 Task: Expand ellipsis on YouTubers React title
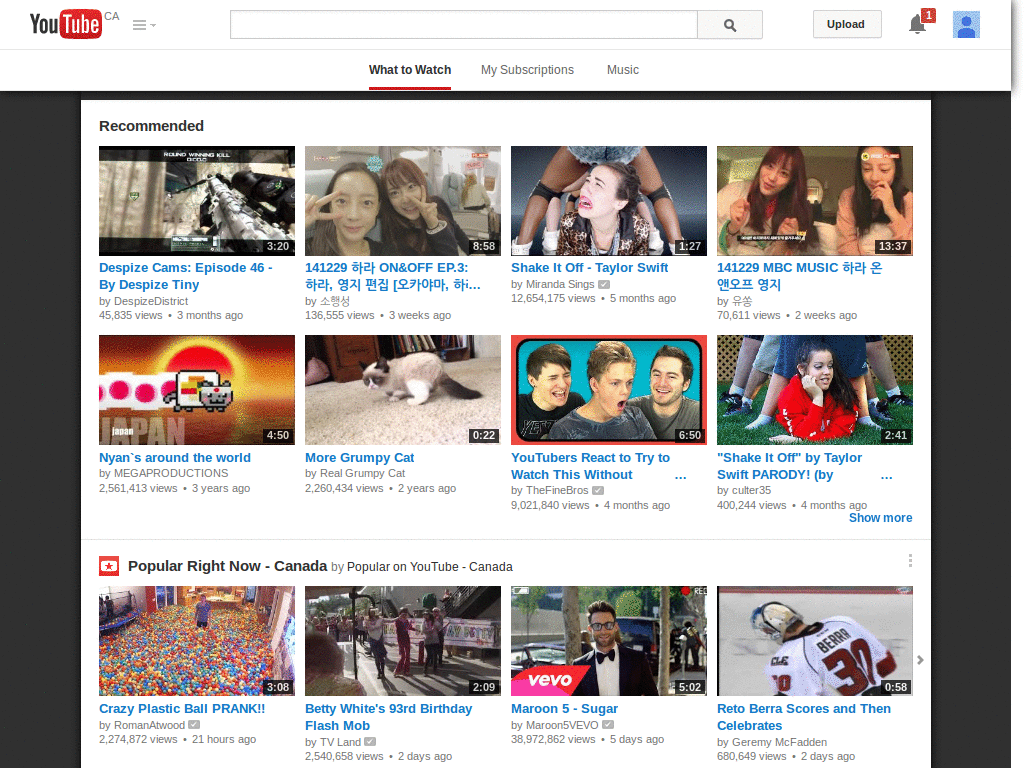tap(680, 476)
